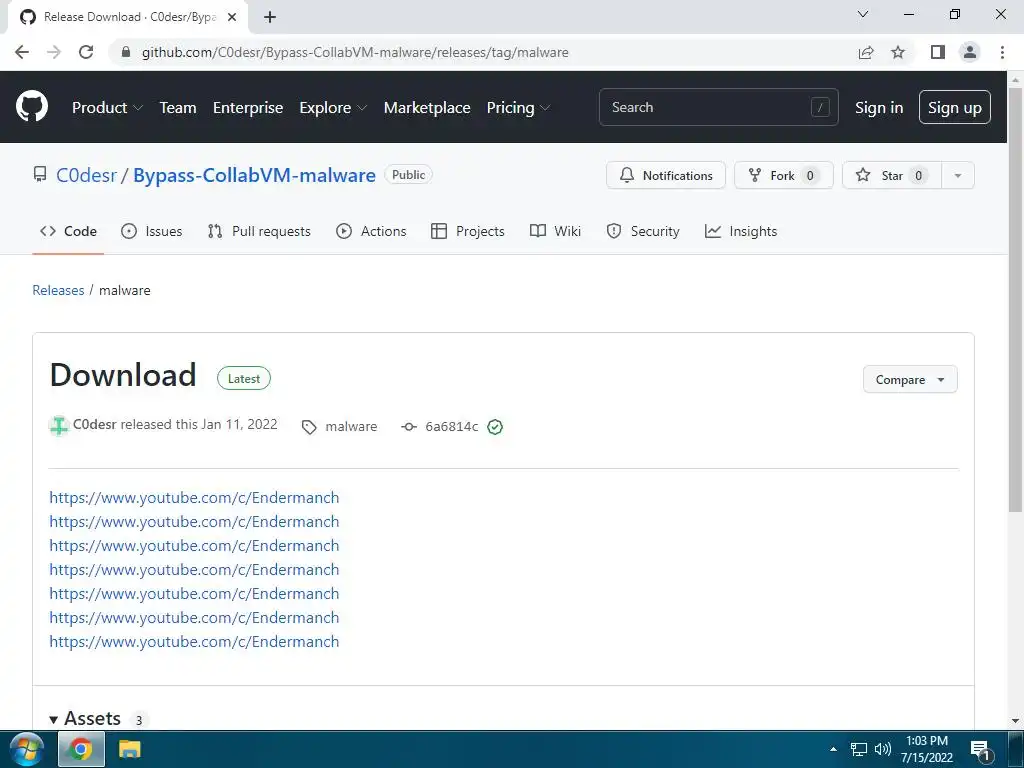Bookmark this tab with star icon
Screen dimensions: 1024x768
(x=898, y=52)
